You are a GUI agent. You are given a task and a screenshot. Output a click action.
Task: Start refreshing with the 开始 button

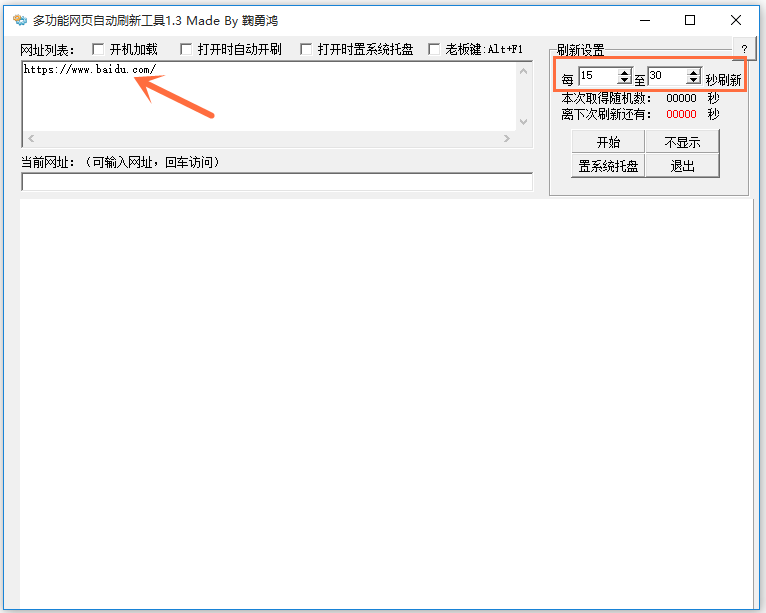pos(608,142)
